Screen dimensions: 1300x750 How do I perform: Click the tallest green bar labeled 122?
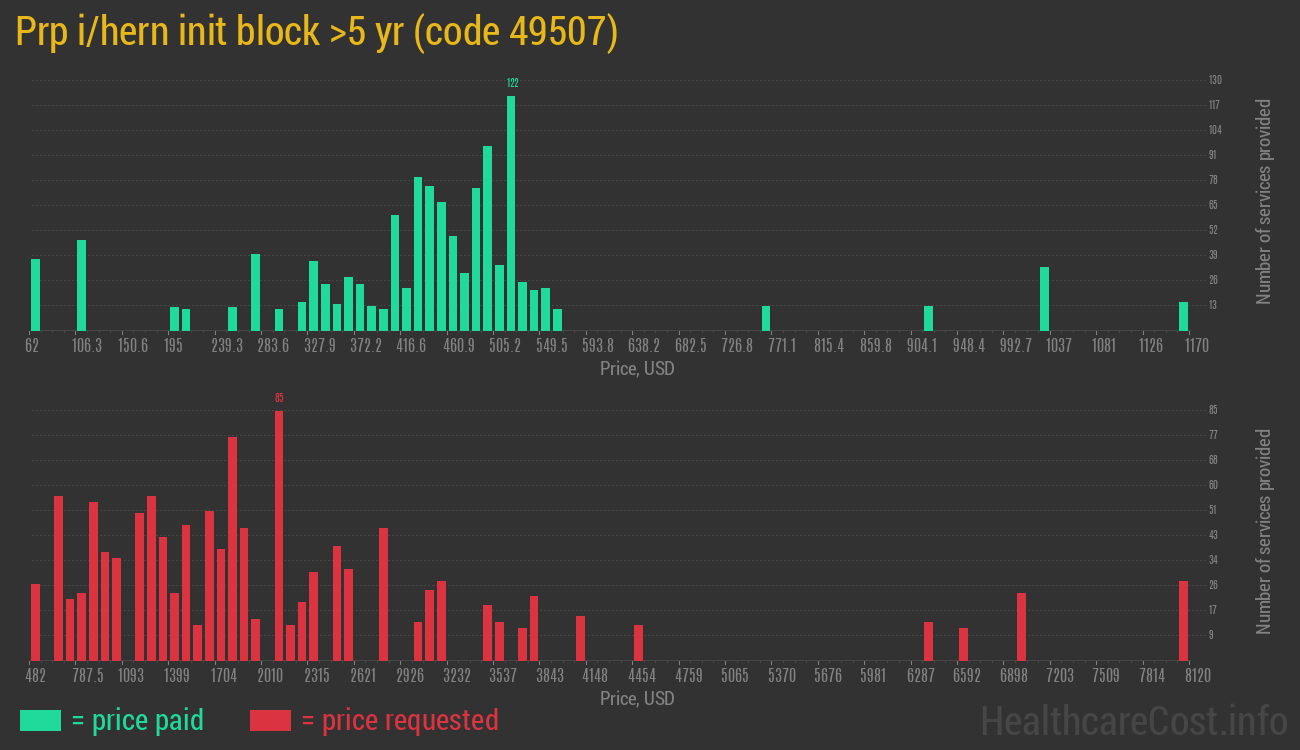click(x=511, y=213)
